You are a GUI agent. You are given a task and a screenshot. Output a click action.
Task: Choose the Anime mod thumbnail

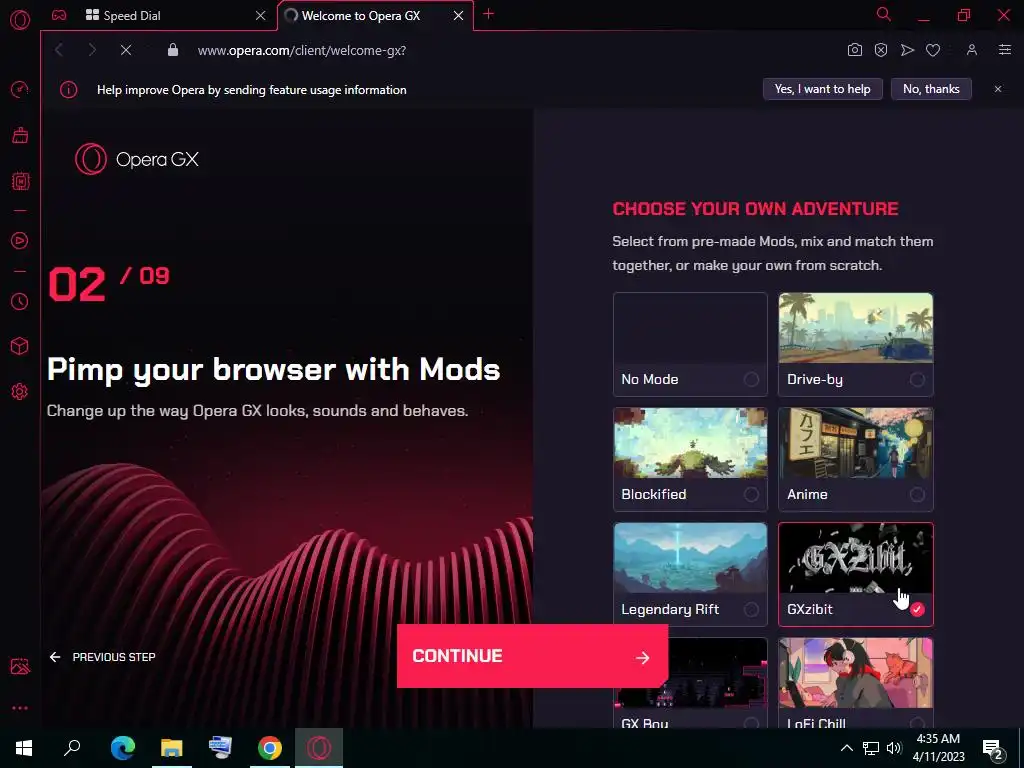click(856, 443)
